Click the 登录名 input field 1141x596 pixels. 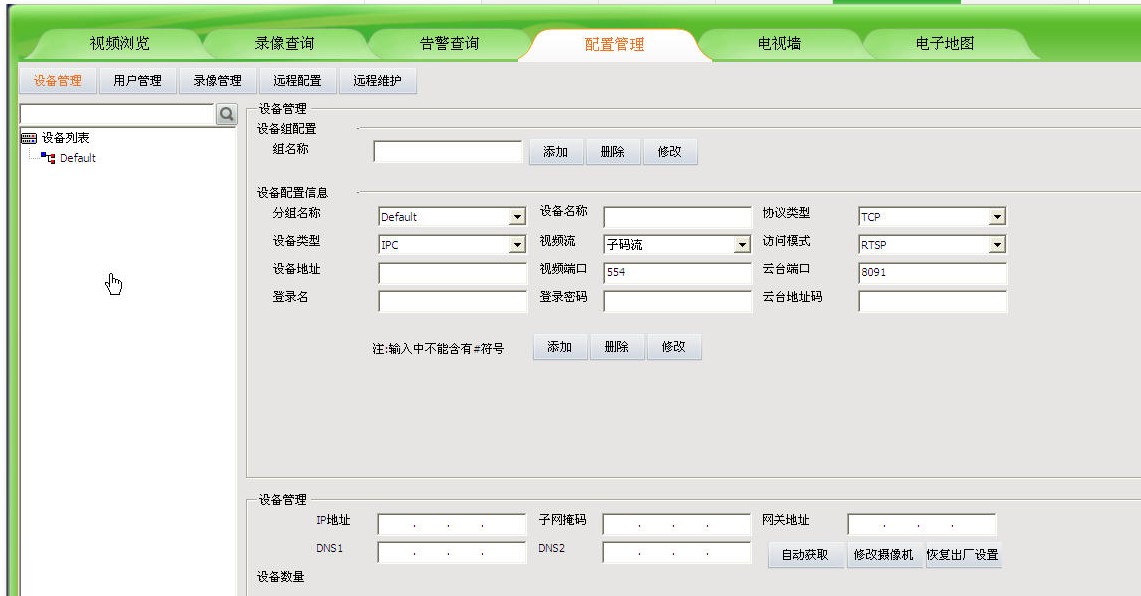coord(452,301)
